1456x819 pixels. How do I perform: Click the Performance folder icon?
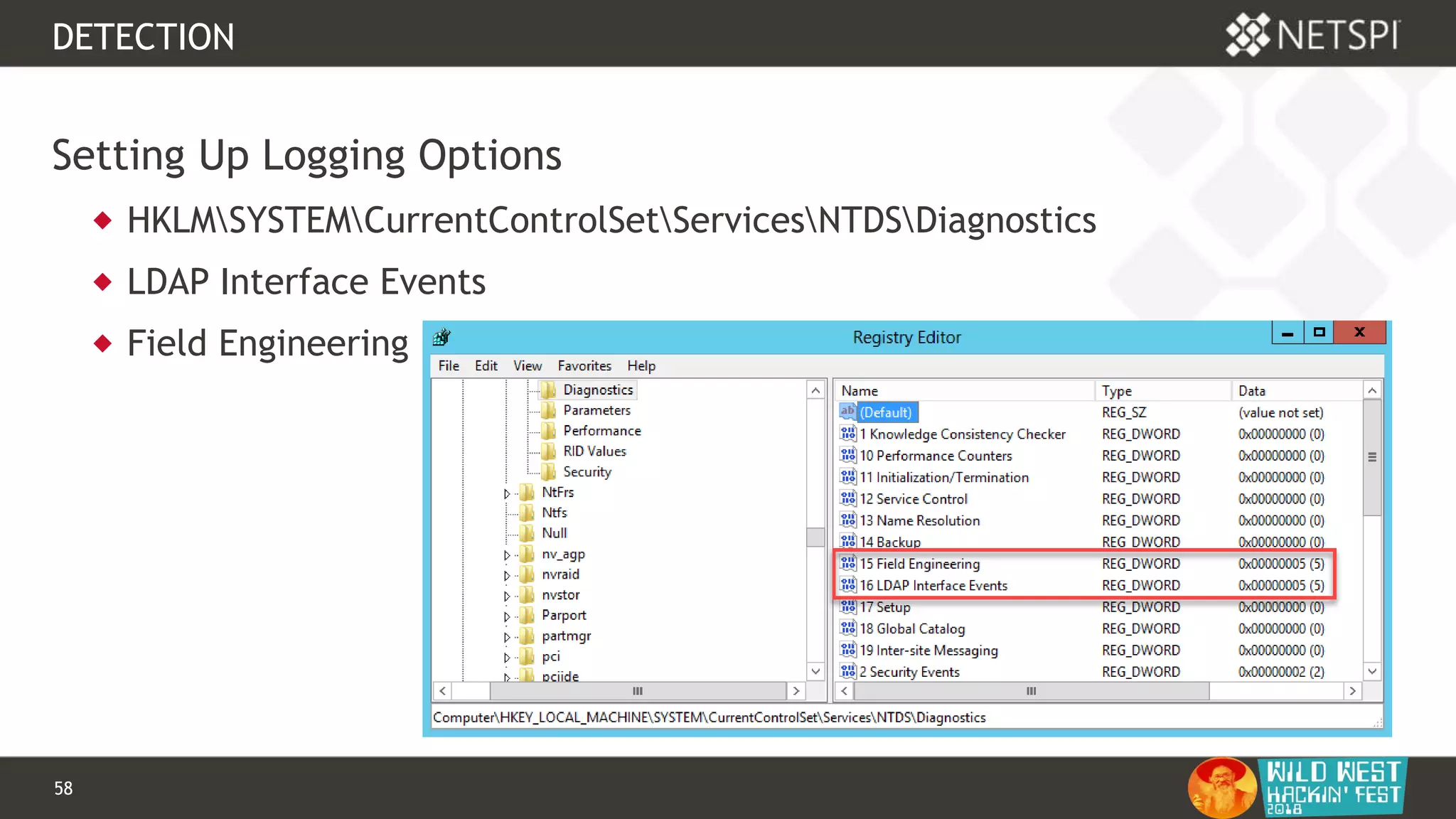pos(548,431)
